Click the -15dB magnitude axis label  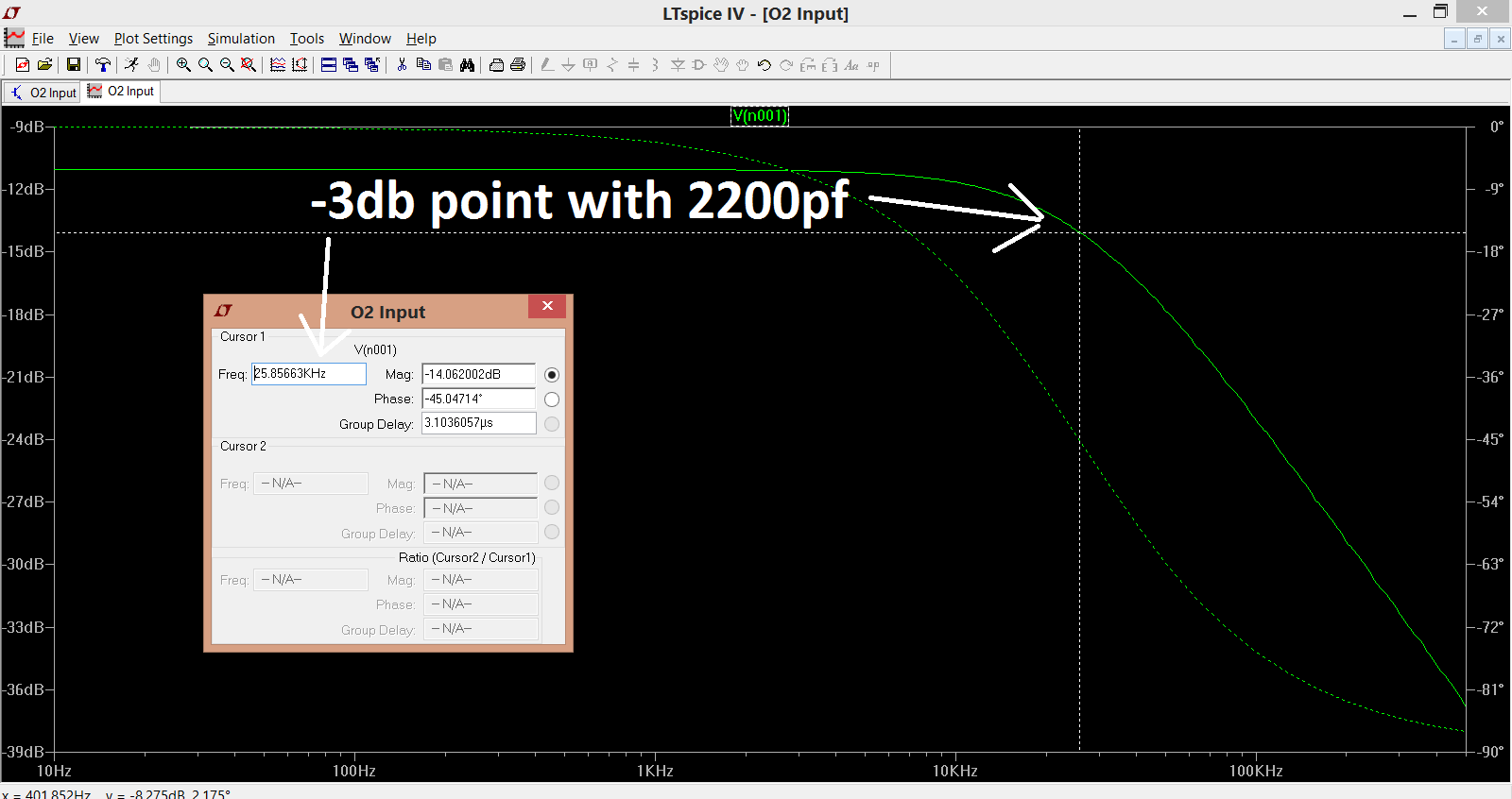(24, 251)
